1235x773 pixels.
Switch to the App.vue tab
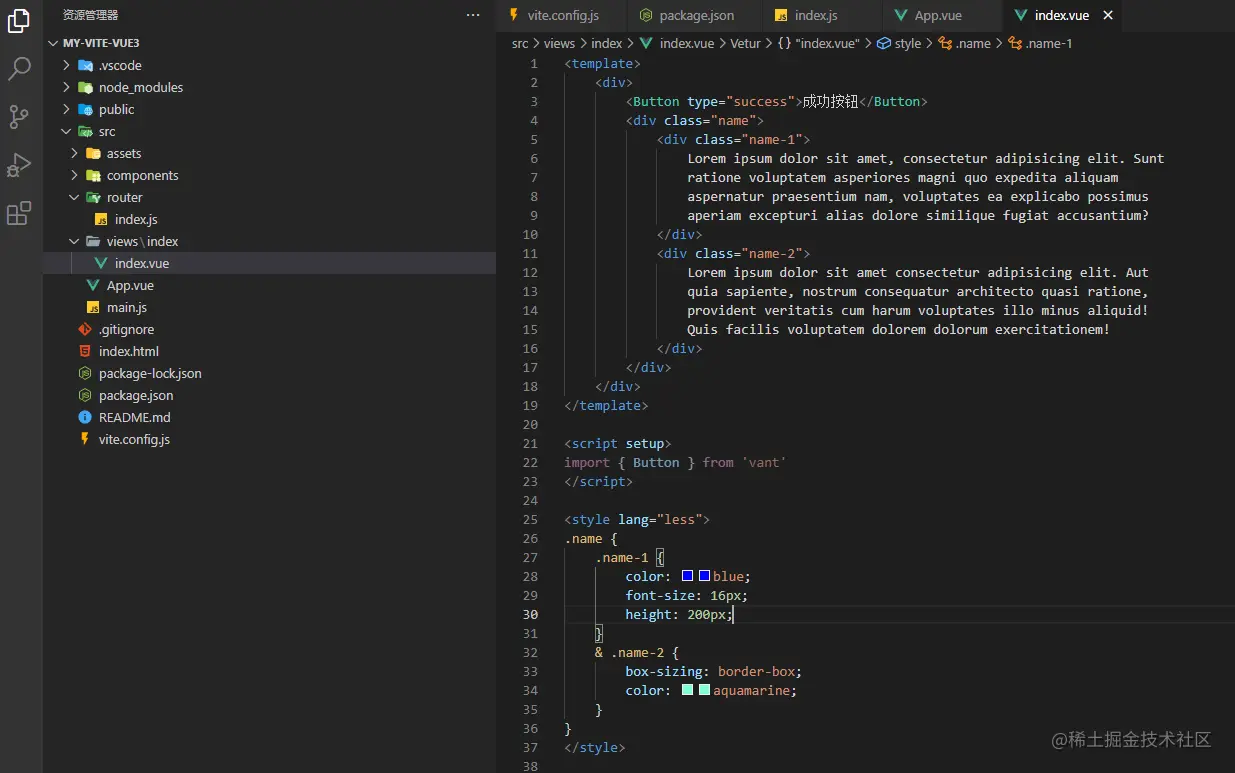pyautogui.click(x=937, y=15)
